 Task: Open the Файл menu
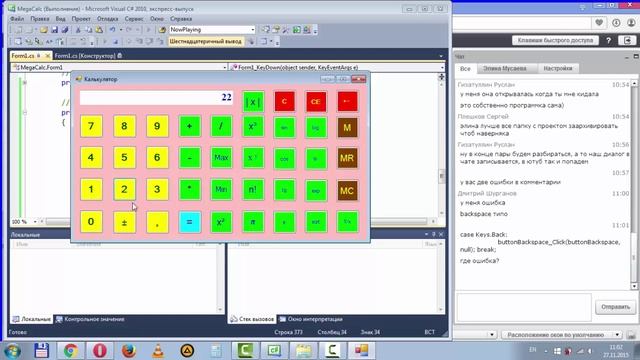pos(17,19)
